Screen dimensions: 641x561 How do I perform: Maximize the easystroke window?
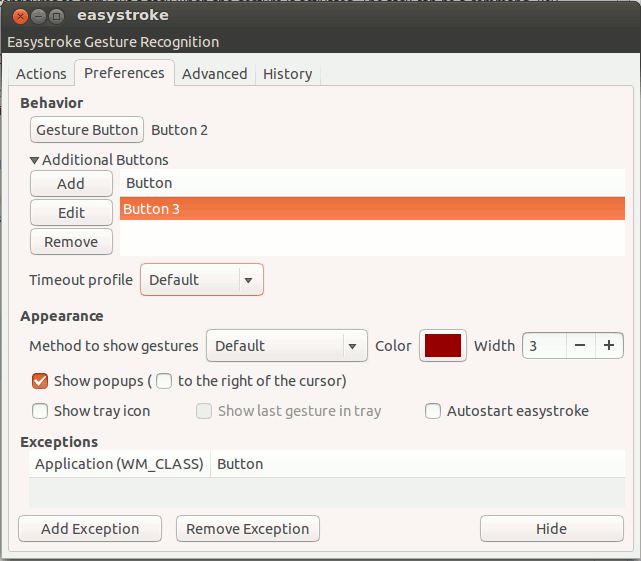pos(56,16)
